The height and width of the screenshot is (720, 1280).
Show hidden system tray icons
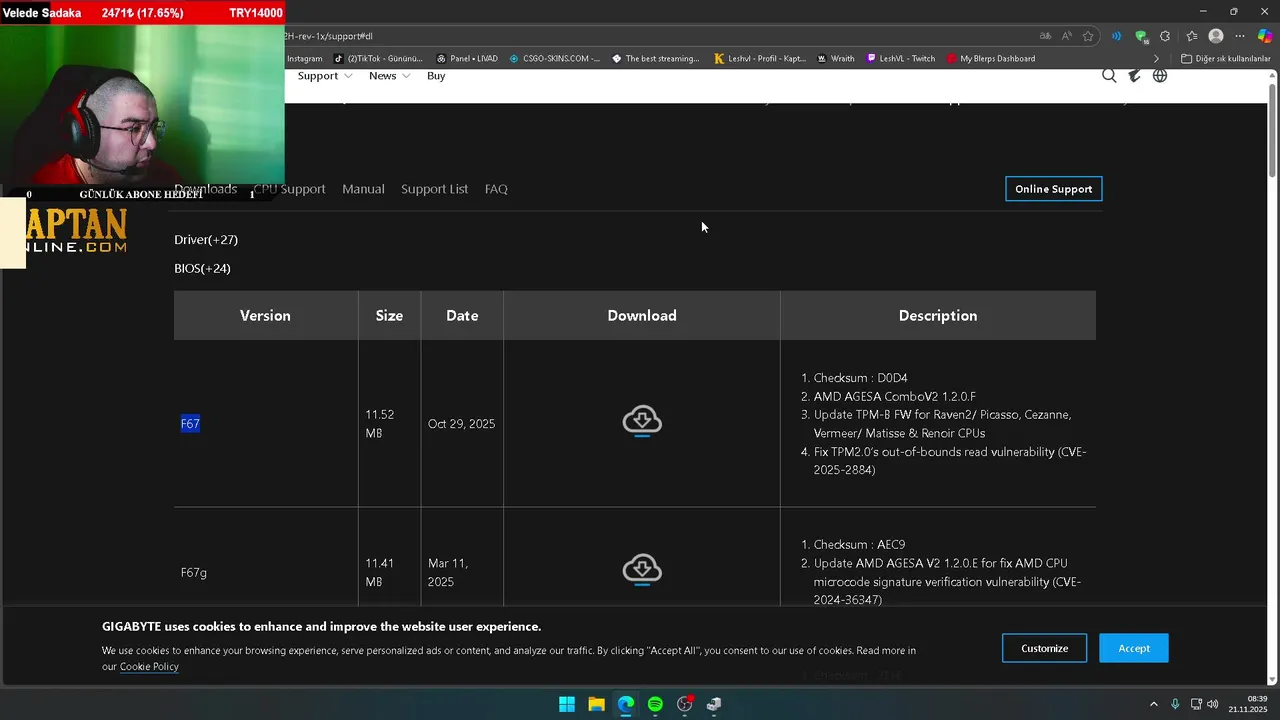point(1153,704)
